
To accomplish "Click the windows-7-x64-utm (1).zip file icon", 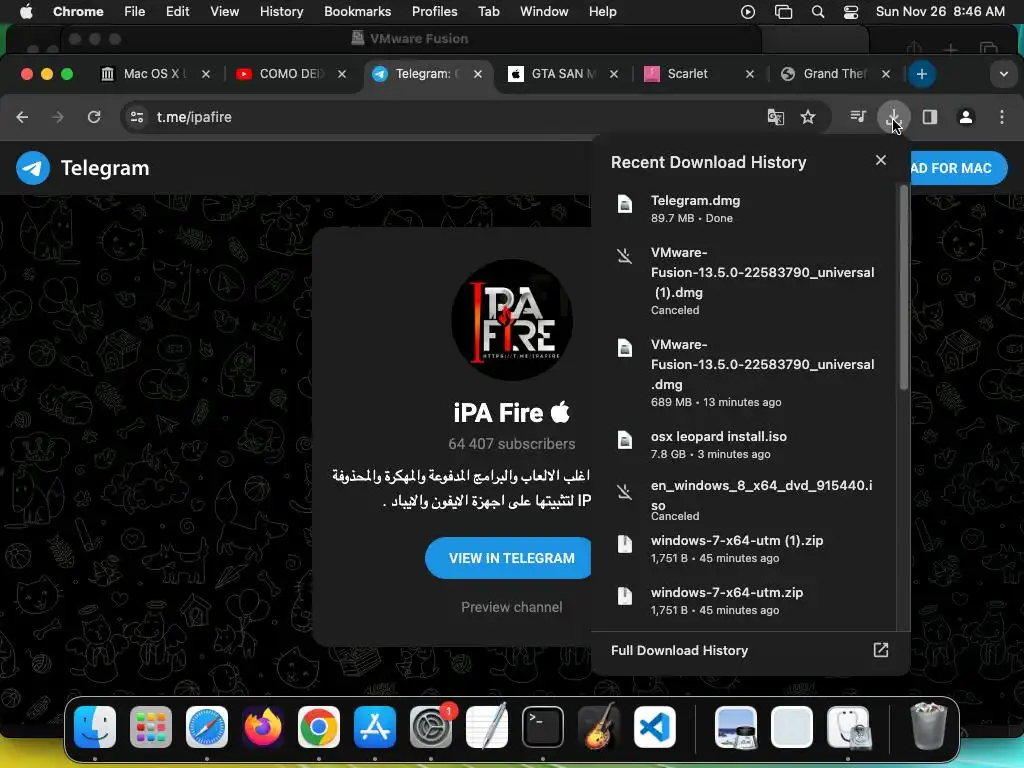I will click(625, 544).
